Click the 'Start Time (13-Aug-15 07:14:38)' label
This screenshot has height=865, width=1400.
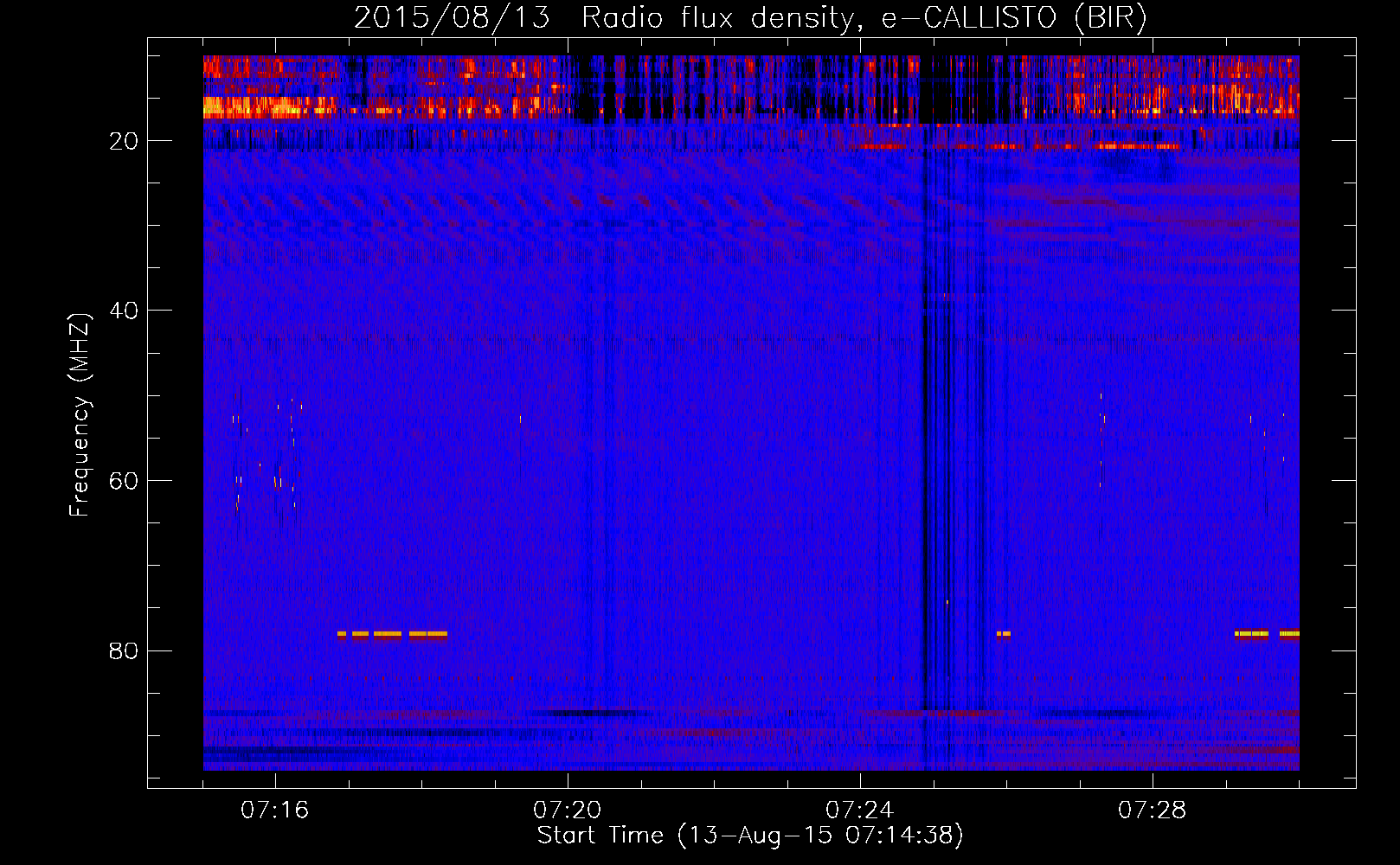[x=750, y=836]
